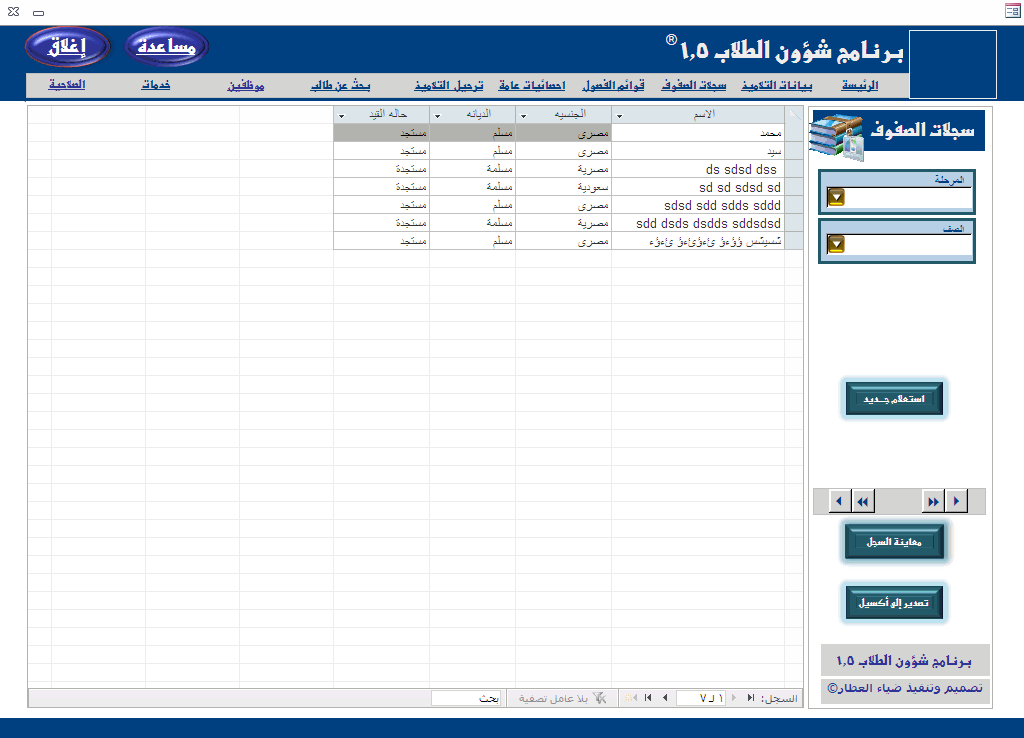
Task: Expand the الاسم column filter arrow
Action: [x=620, y=115]
